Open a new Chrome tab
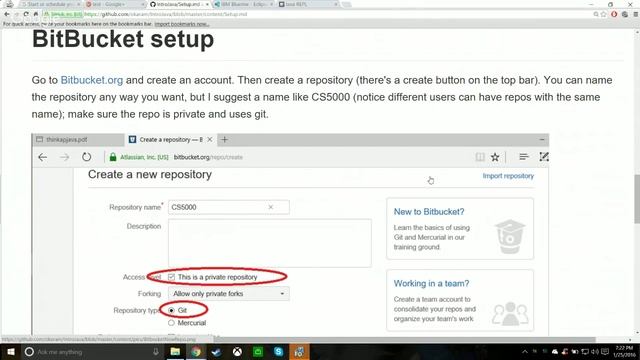This screenshot has width=640, height=360. tap(347, 4)
